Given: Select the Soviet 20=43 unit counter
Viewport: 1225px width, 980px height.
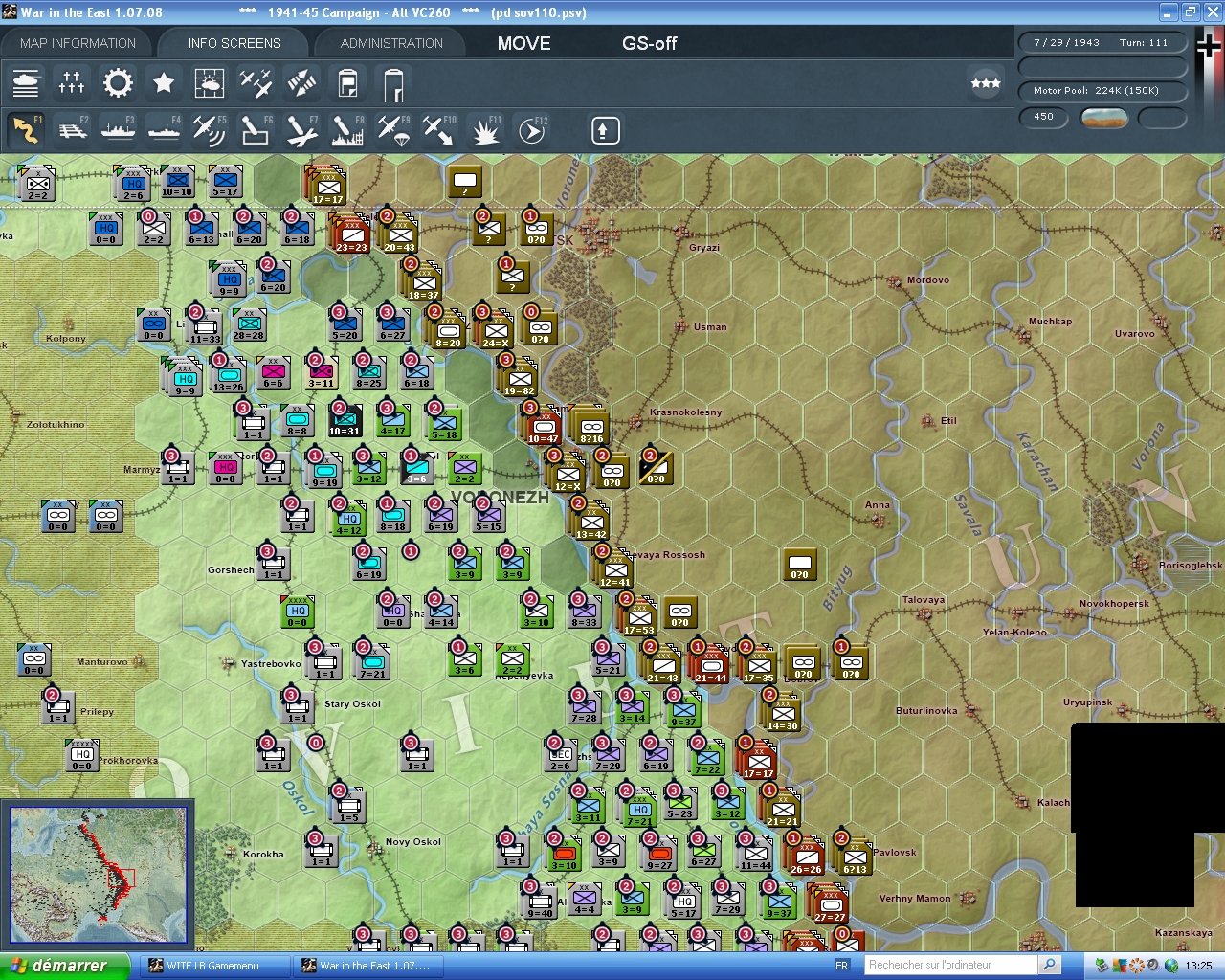Looking at the screenshot, I should point(399,235).
